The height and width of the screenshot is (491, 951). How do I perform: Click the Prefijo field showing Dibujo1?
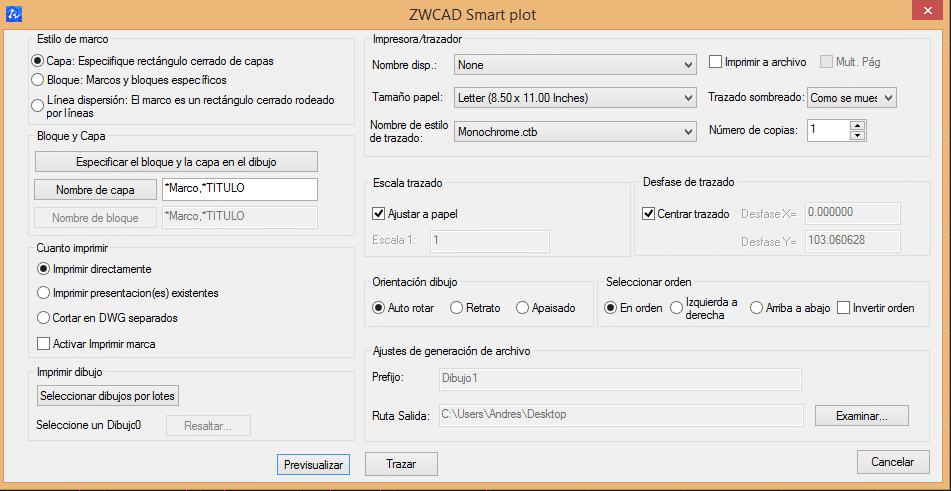click(619, 379)
